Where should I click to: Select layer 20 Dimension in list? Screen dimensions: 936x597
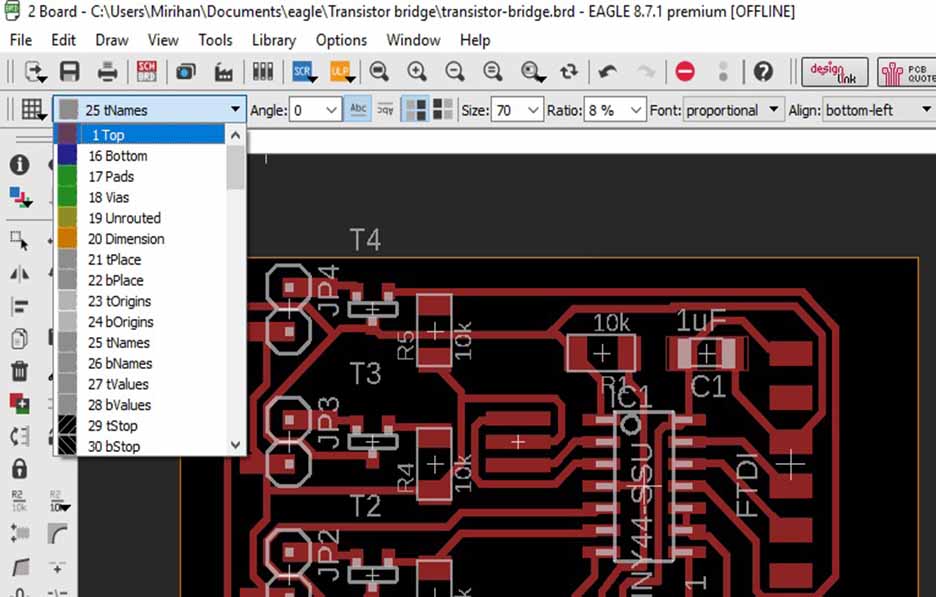(x=140, y=239)
